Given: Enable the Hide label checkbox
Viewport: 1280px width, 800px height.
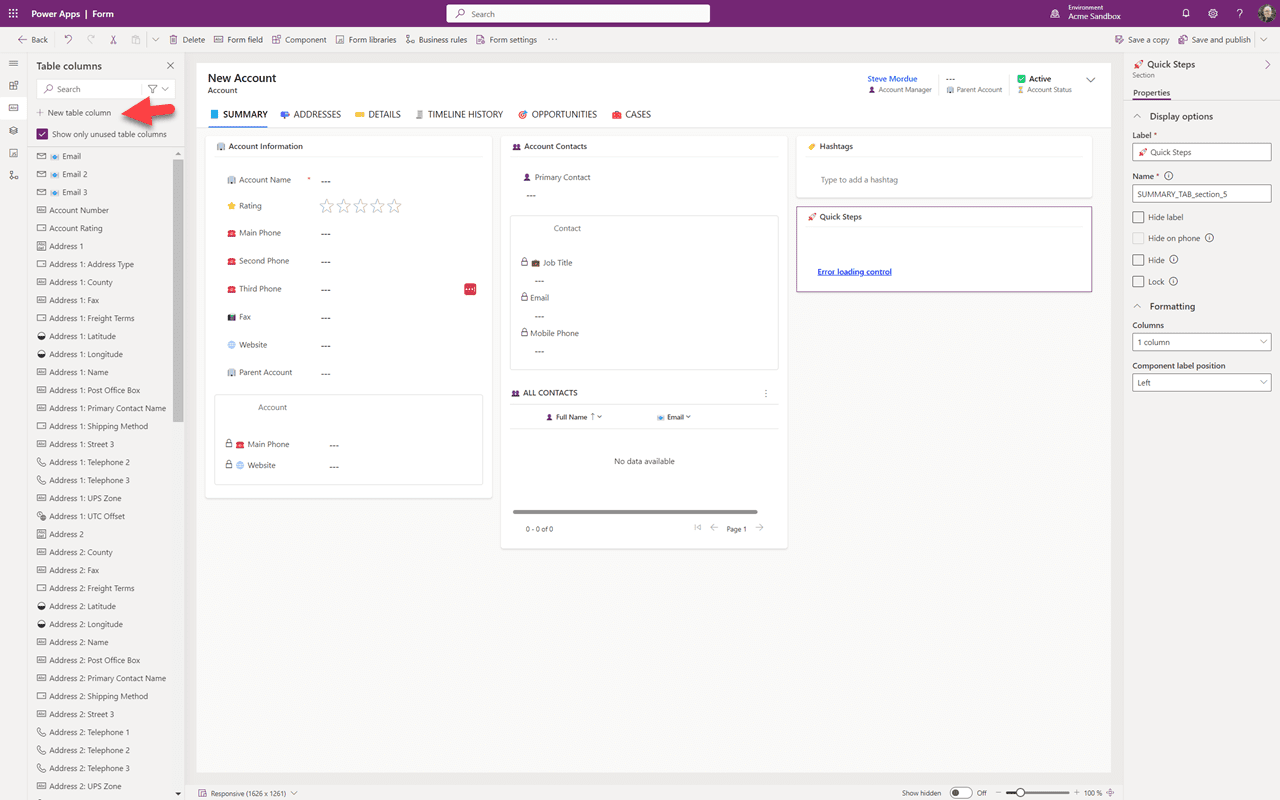Looking at the screenshot, I should point(1138,217).
